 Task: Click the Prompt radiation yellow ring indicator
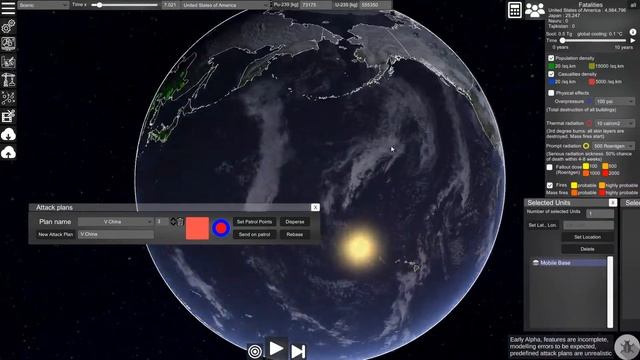586,146
